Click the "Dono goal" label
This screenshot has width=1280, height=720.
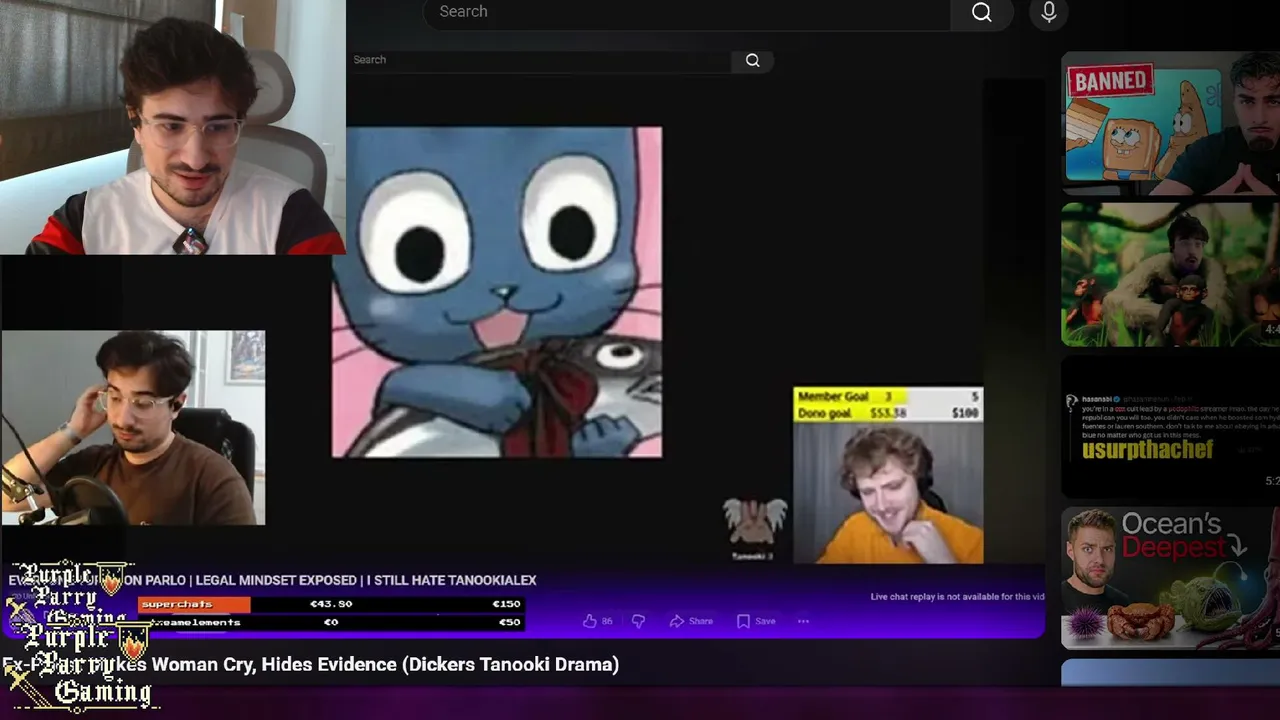[x=825, y=413]
